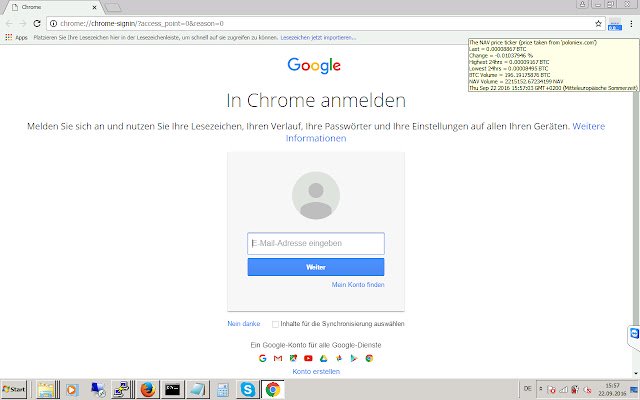This screenshot has height=400, width=640.
Task: Click the address bar URL
Action: click(x=142, y=24)
